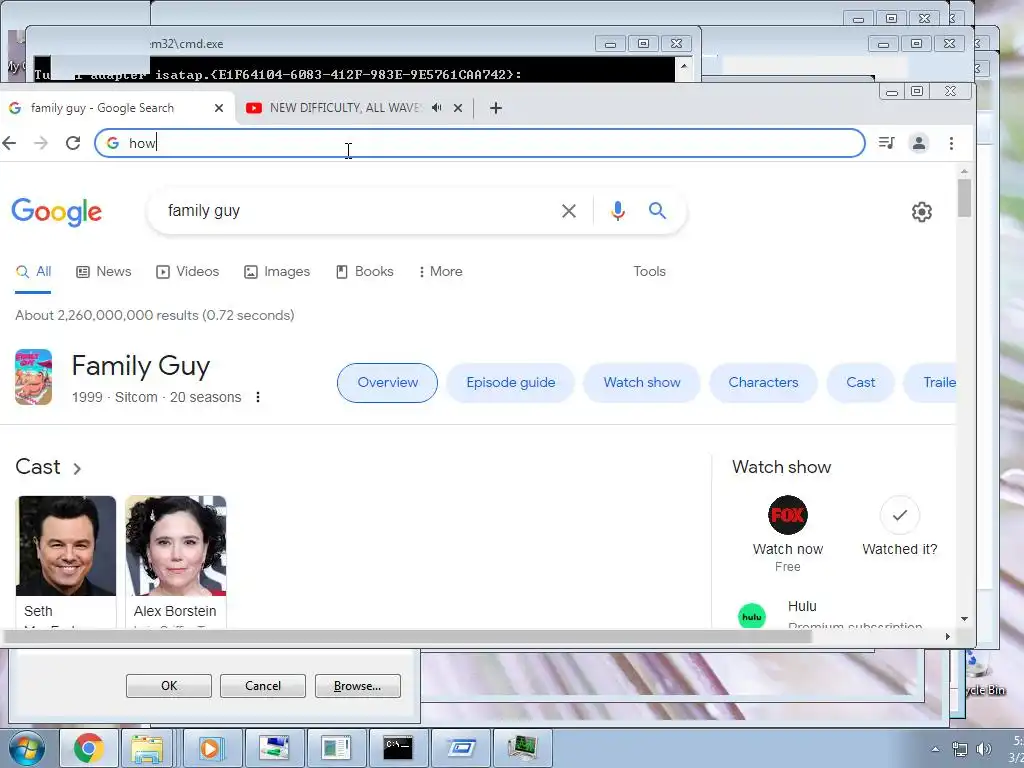Click the Run dialog taskbar icon

coord(460,748)
